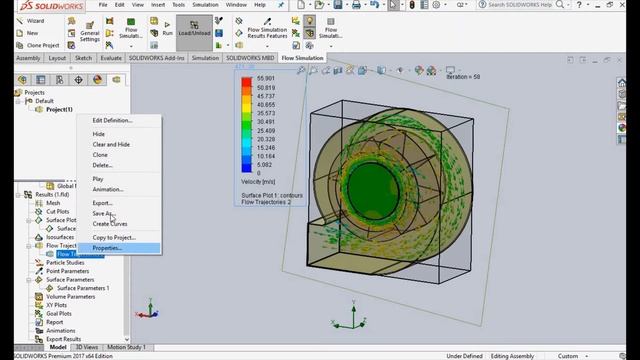
Task: Collapse the Results (1.fld) tree node
Action: pos(18,195)
